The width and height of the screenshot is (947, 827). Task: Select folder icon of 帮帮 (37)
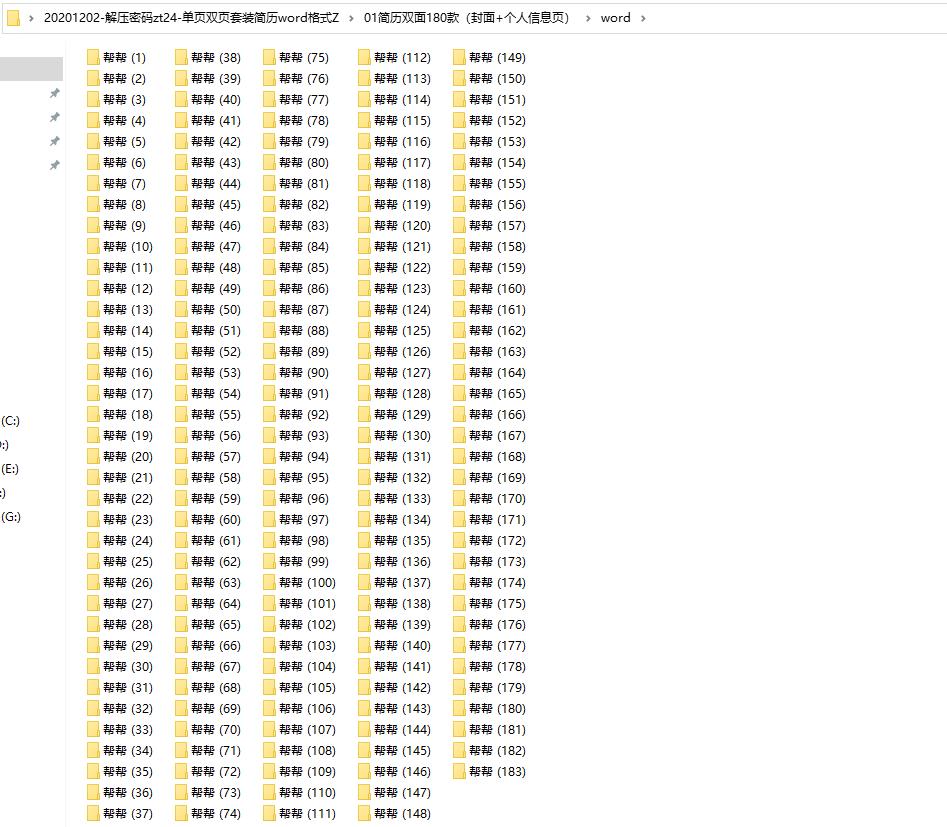93,814
